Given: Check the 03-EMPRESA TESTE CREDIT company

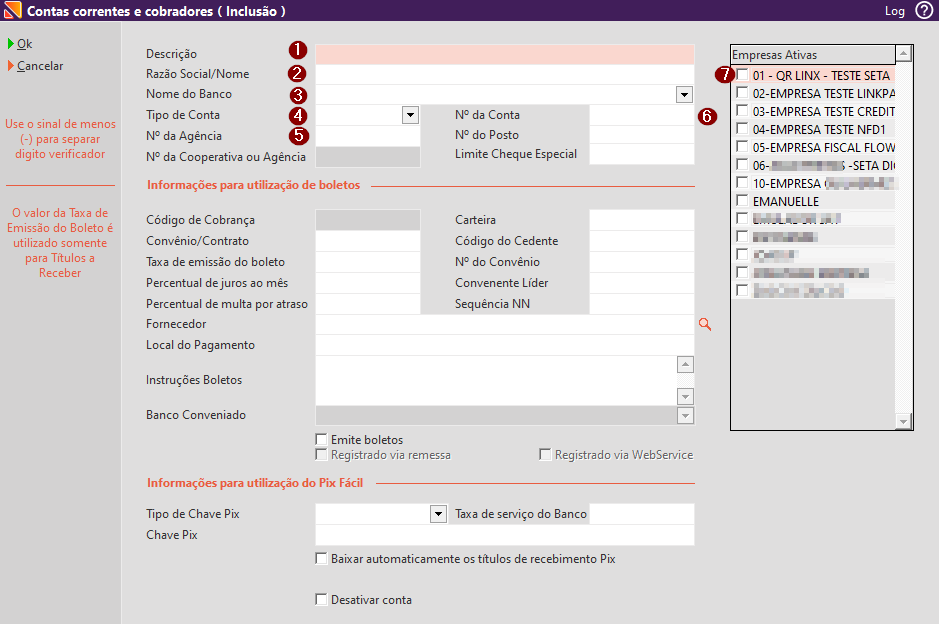Looking at the screenshot, I should [742, 111].
